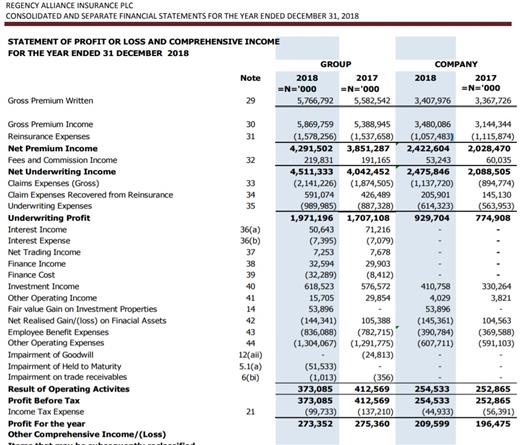
Task: Select the Reinsurance Expenses row label
Action: coord(49,136)
